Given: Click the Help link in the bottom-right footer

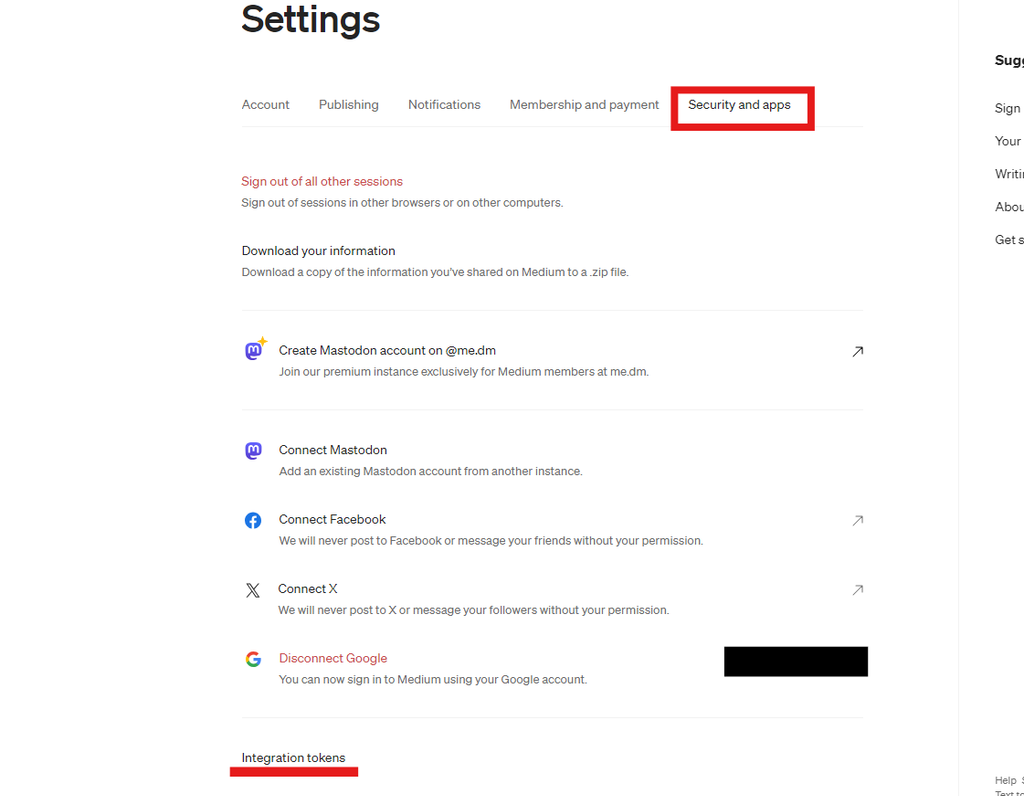Looking at the screenshot, I should point(1005,780).
